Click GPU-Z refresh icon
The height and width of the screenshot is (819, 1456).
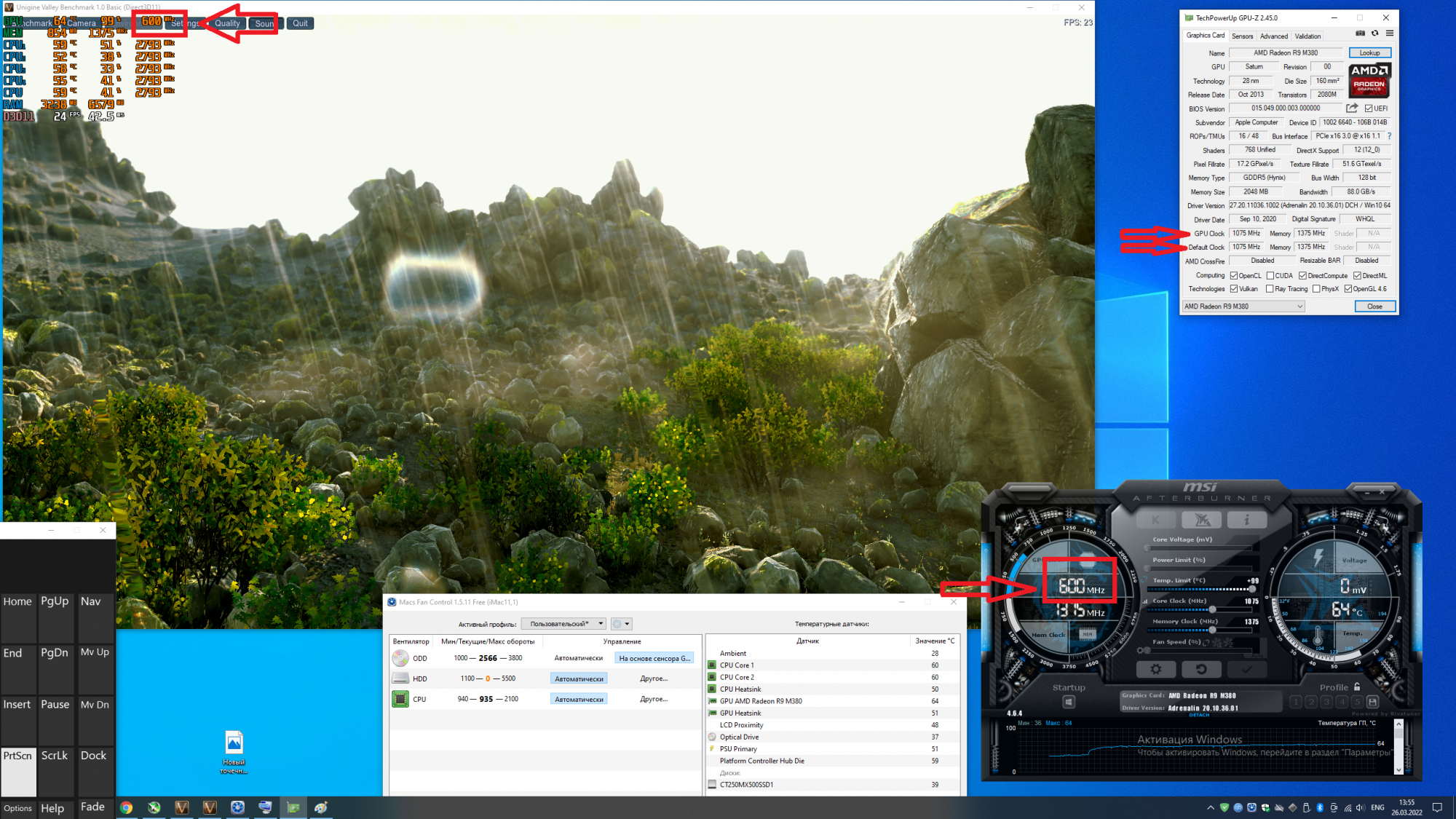point(1374,33)
